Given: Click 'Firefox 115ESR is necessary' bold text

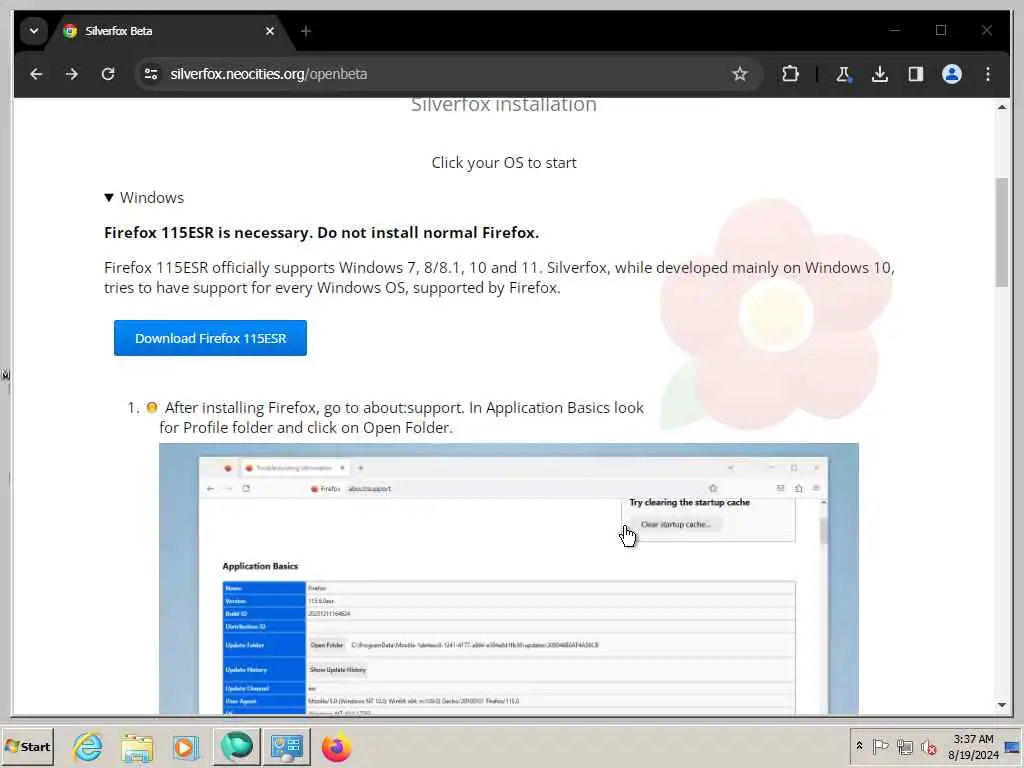Looking at the screenshot, I should 321,232.
